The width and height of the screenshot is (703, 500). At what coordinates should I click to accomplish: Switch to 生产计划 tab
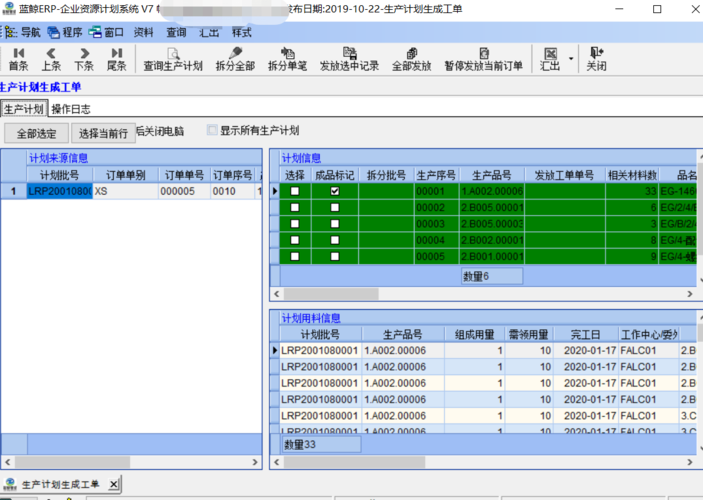tap(24, 109)
